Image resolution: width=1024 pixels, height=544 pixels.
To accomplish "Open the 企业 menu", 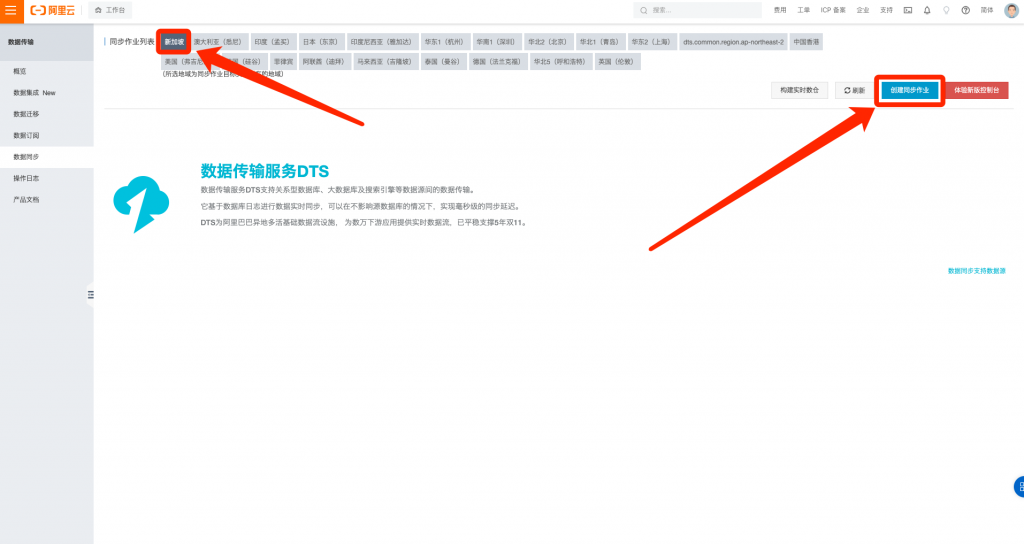I will point(863,10).
